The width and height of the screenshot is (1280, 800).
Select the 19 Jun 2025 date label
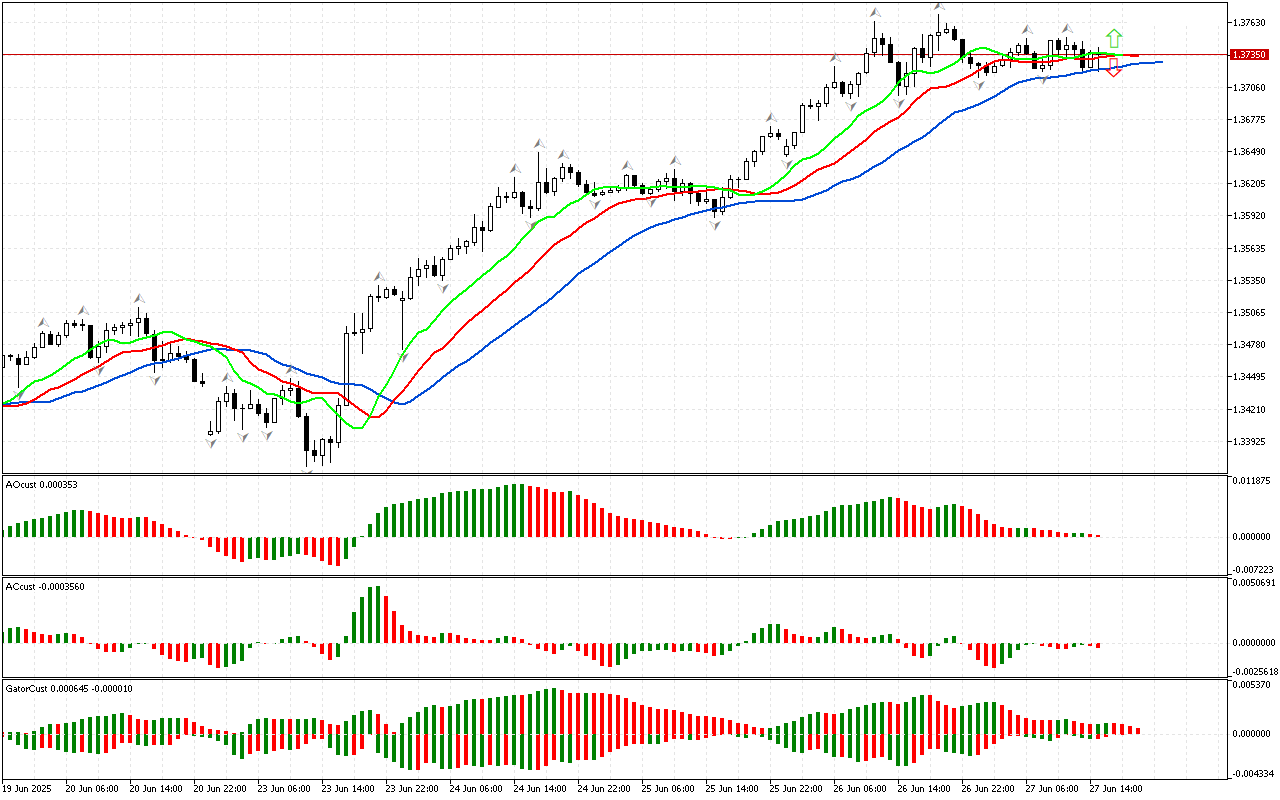29,788
